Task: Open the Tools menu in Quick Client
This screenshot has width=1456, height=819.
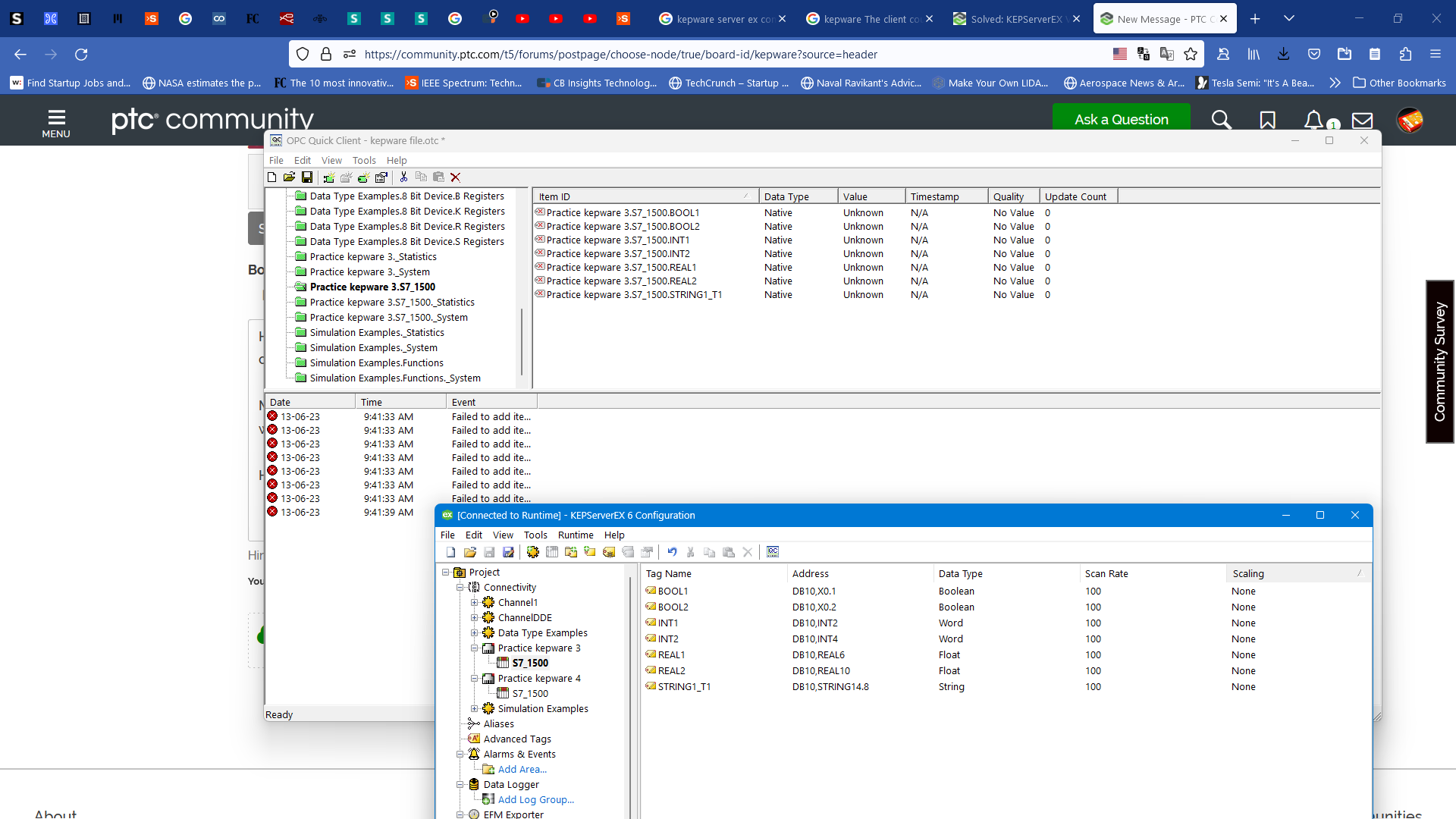Action: coord(364,160)
